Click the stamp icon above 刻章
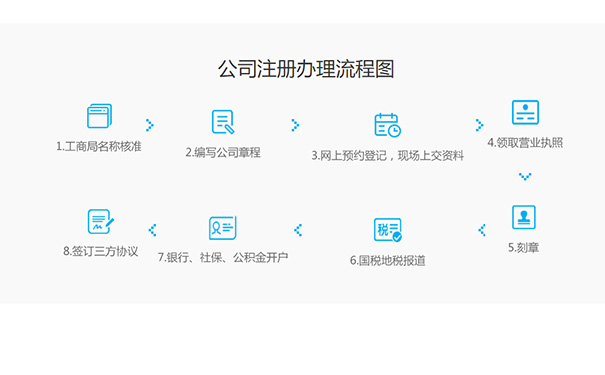The height and width of the screenshot is (375, 605). (x=524, y=217)
